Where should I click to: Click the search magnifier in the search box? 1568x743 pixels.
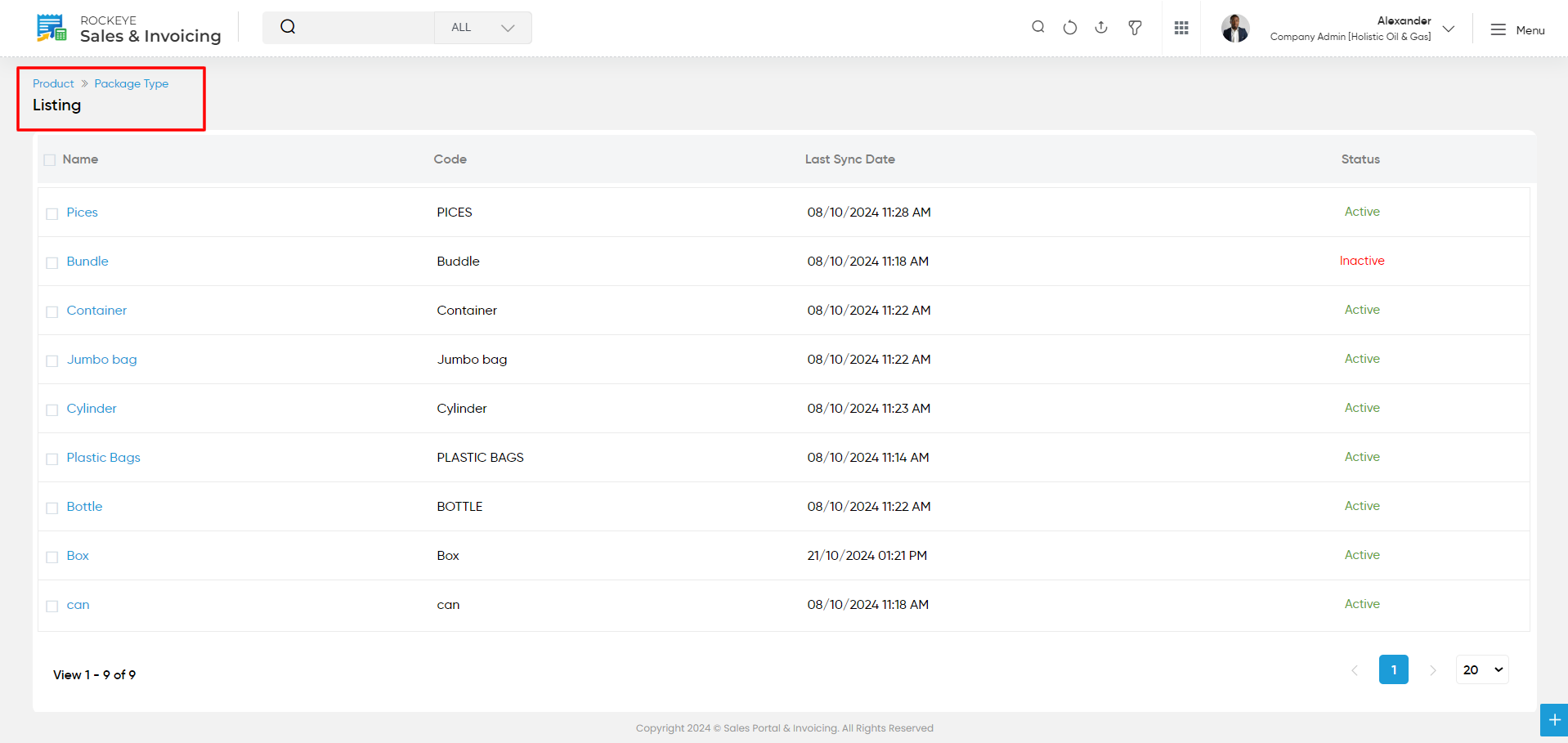click(288, 27)
